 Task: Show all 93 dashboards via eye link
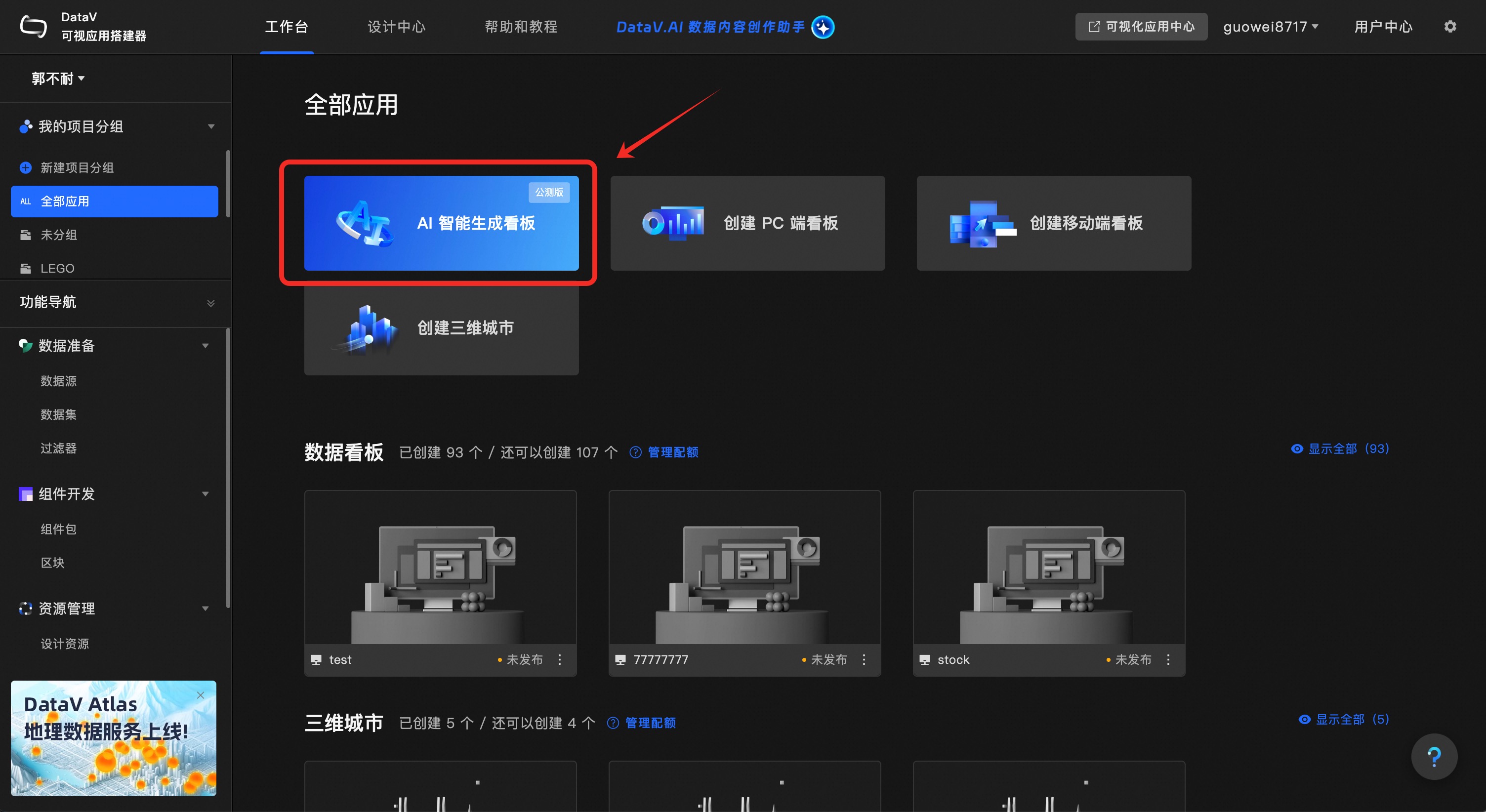coord(1339,448)
